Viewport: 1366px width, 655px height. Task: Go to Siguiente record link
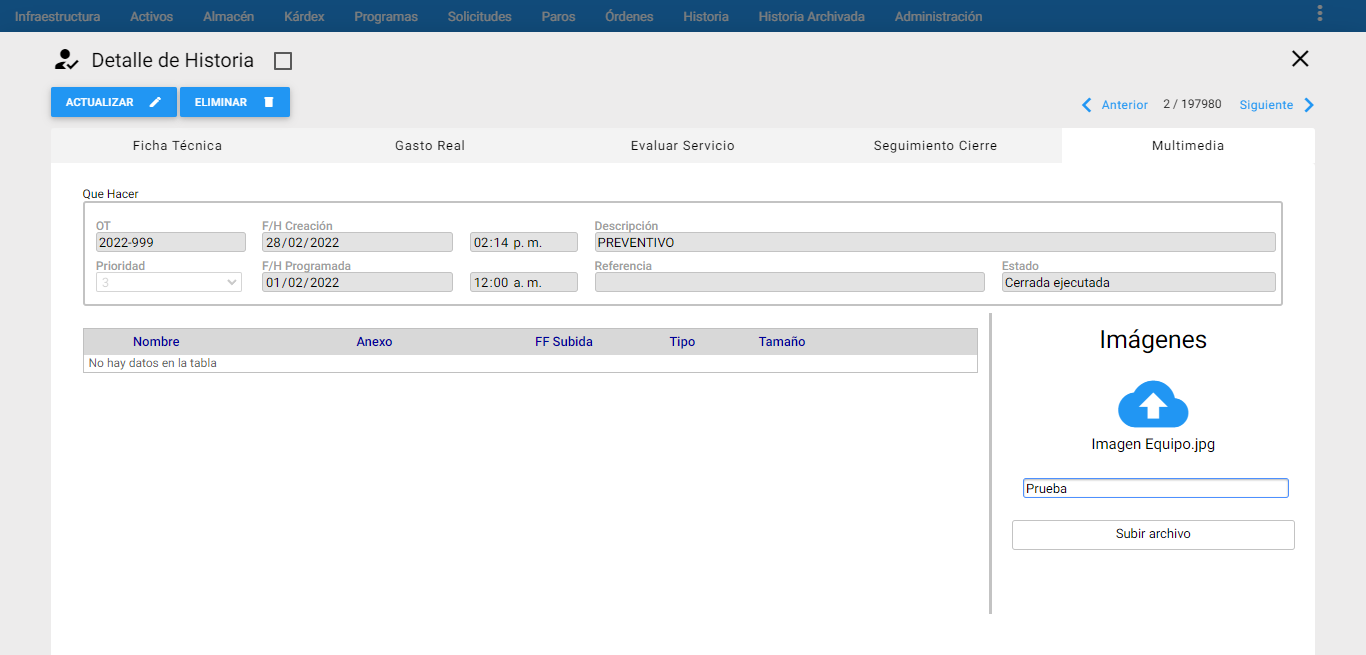[x=1266, y=105]
